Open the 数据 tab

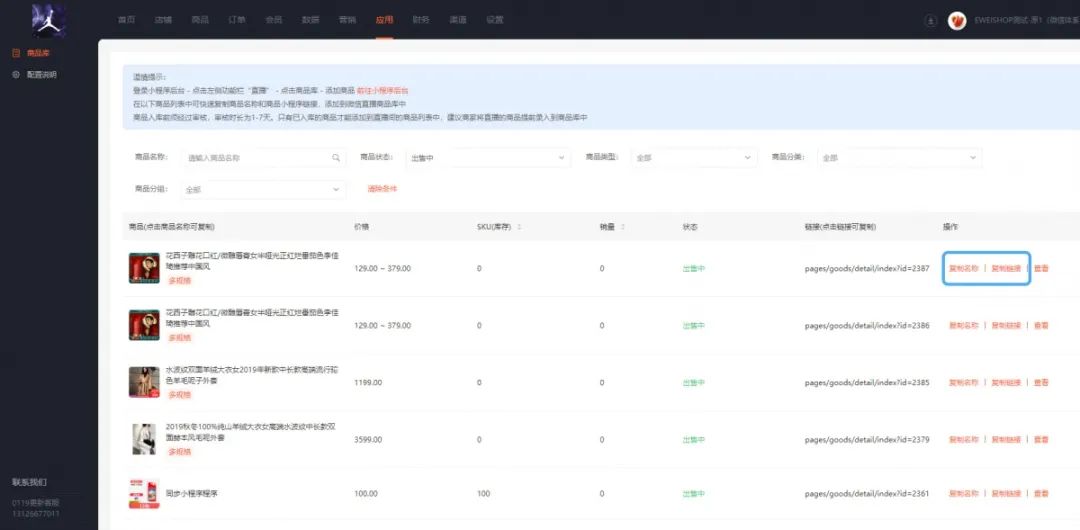coord(311,20)
